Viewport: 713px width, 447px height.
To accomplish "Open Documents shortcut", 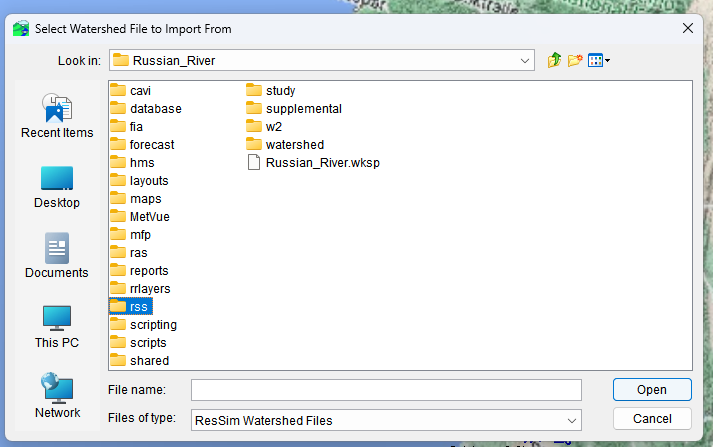I will (57, 256).
